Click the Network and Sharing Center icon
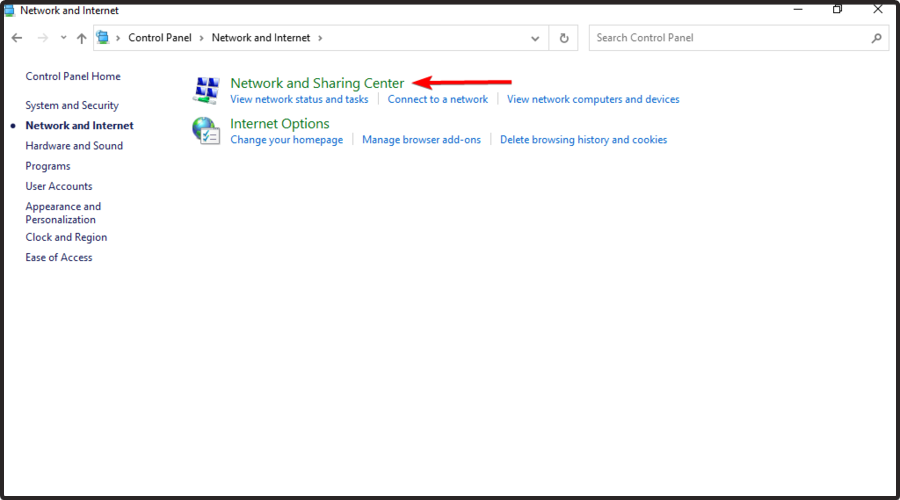Screen dimensions: 900x500 coord(207,90)
